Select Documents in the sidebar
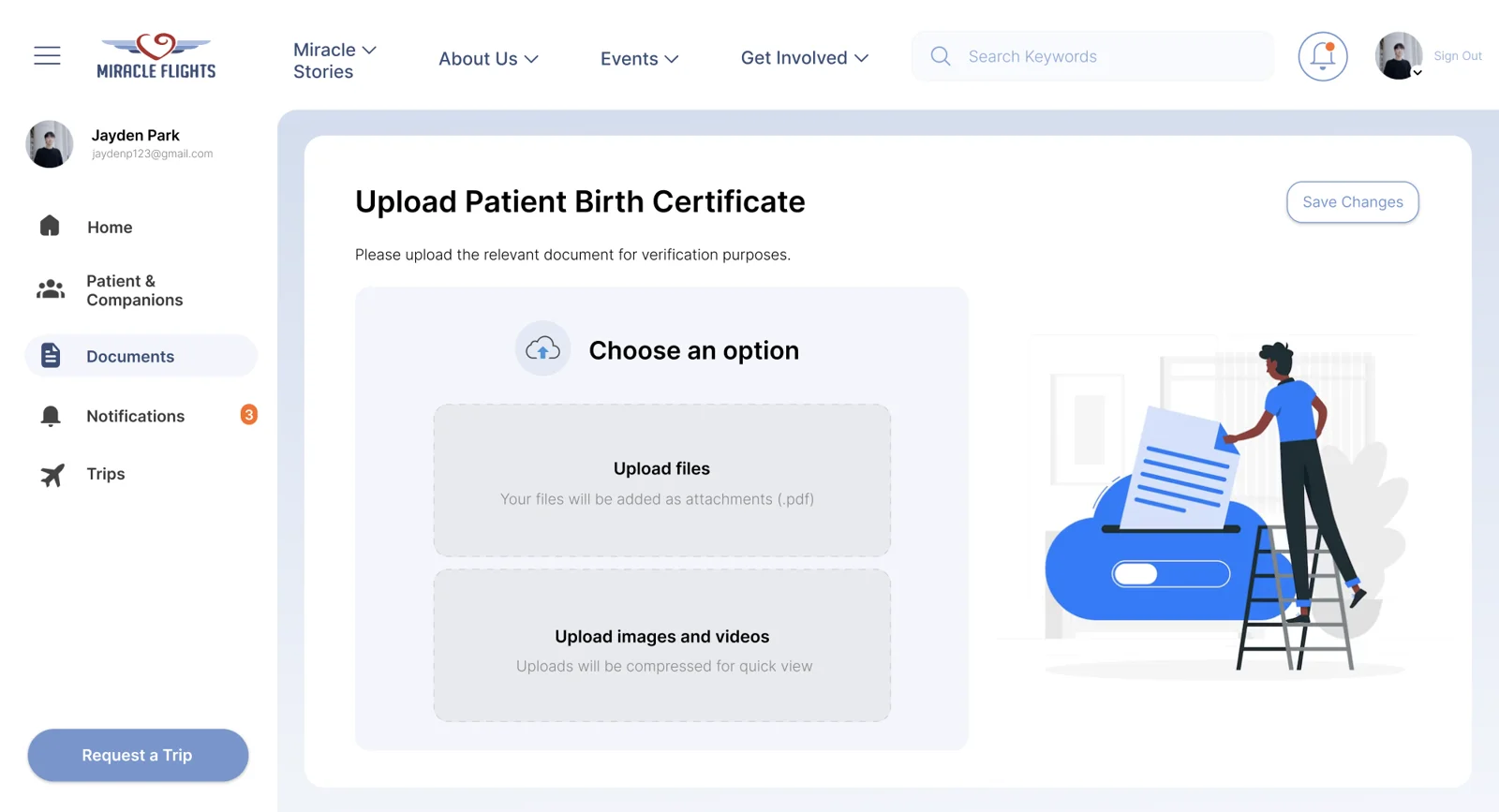 pyautogui.click(x=141, y=356)
